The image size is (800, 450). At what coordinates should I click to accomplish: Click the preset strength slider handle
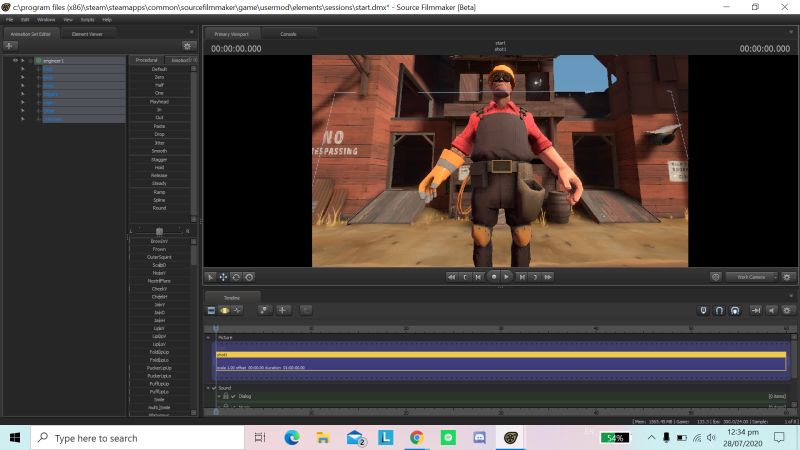(159, 231)
